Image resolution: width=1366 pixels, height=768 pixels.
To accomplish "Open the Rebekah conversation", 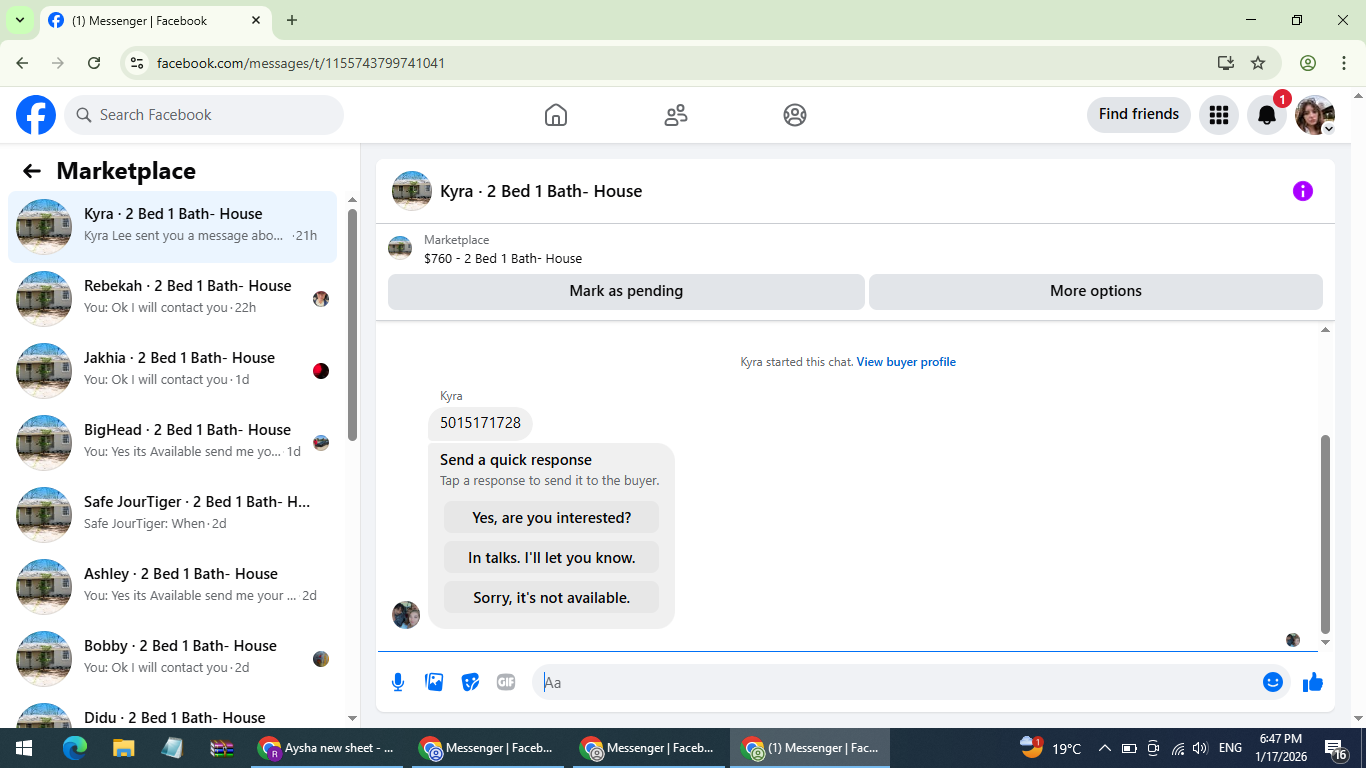I will point(172,298).
